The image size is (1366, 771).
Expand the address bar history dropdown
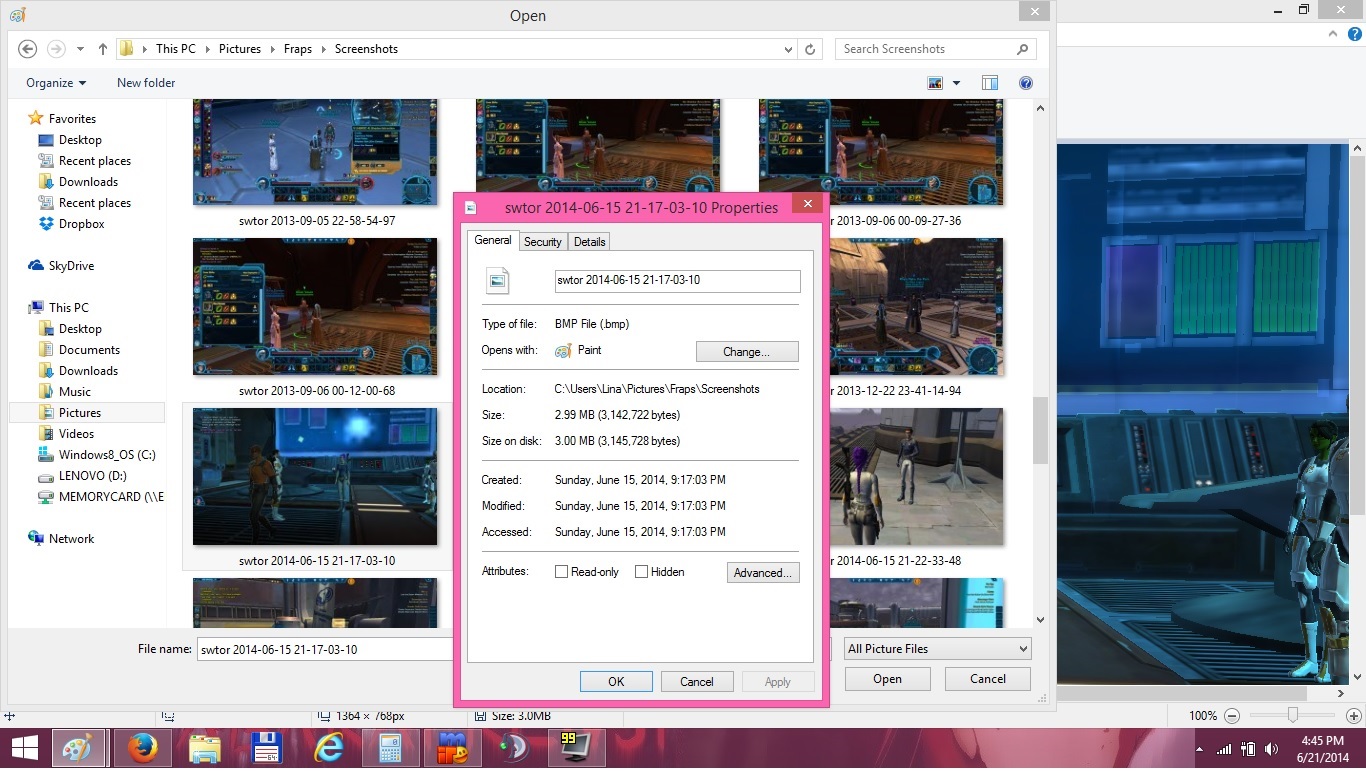tap(789, 49)
